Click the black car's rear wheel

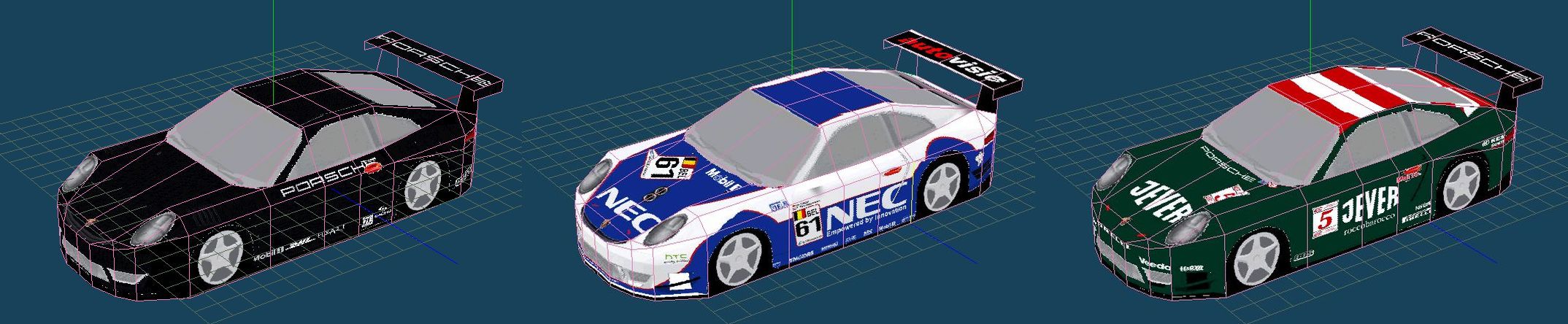coord(423,182)
